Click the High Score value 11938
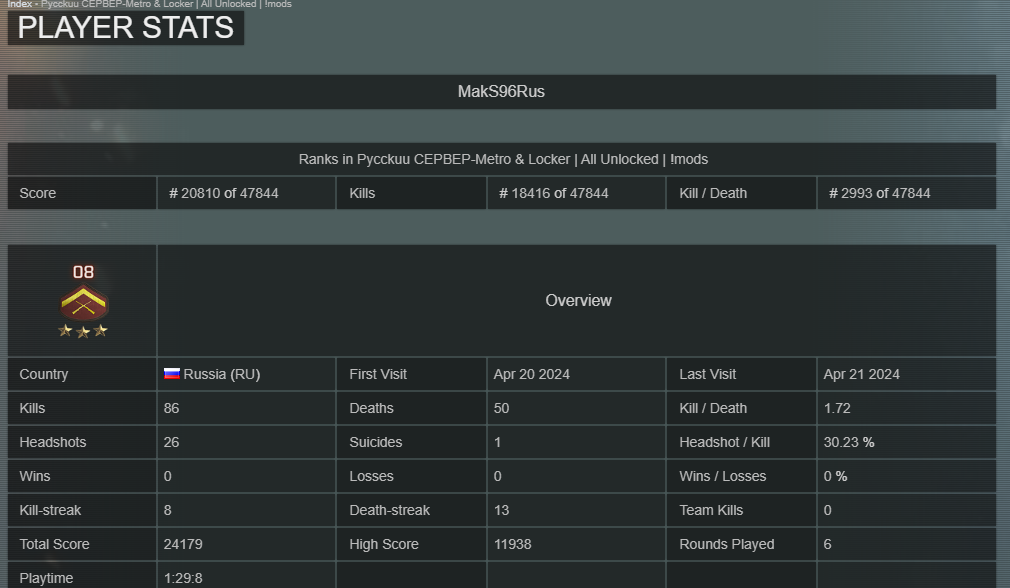This screenshot has width=1010, height=588. point(513,544)
